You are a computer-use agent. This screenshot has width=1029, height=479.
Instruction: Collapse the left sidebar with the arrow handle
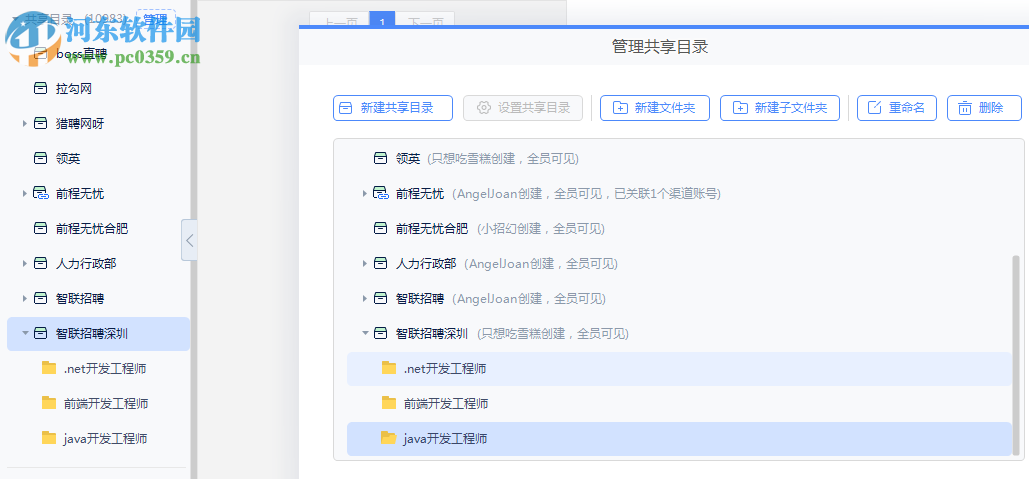click(190, 240)
